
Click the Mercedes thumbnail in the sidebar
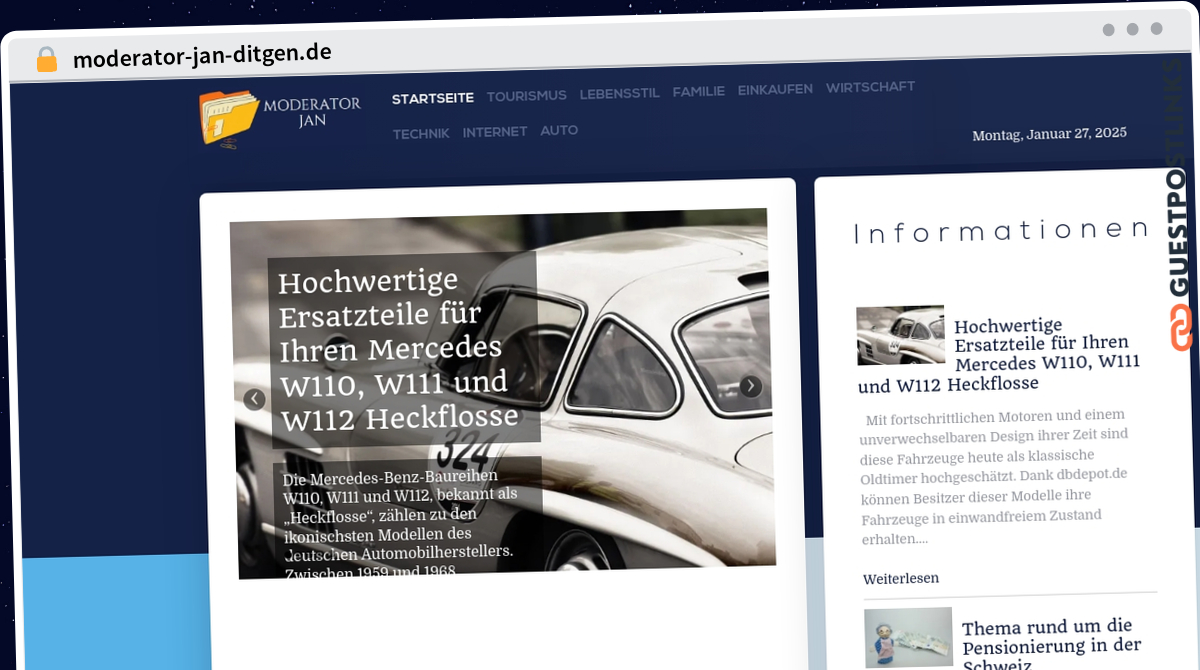pyautogui.click(x=900, y=335)
